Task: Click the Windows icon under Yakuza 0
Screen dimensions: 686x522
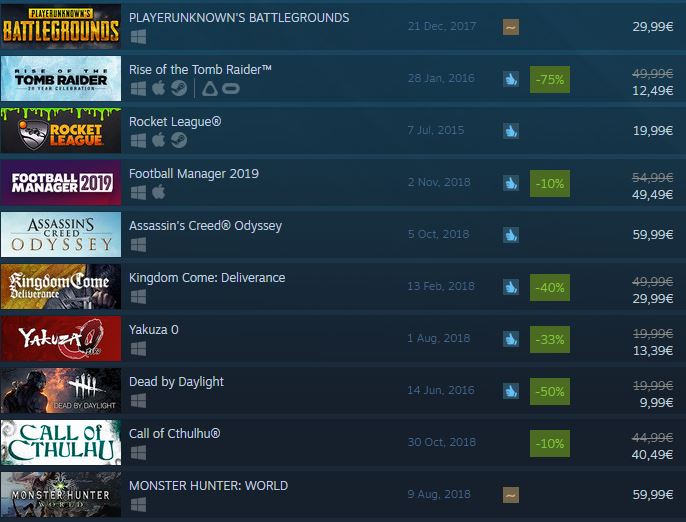Action: (138, 349)
